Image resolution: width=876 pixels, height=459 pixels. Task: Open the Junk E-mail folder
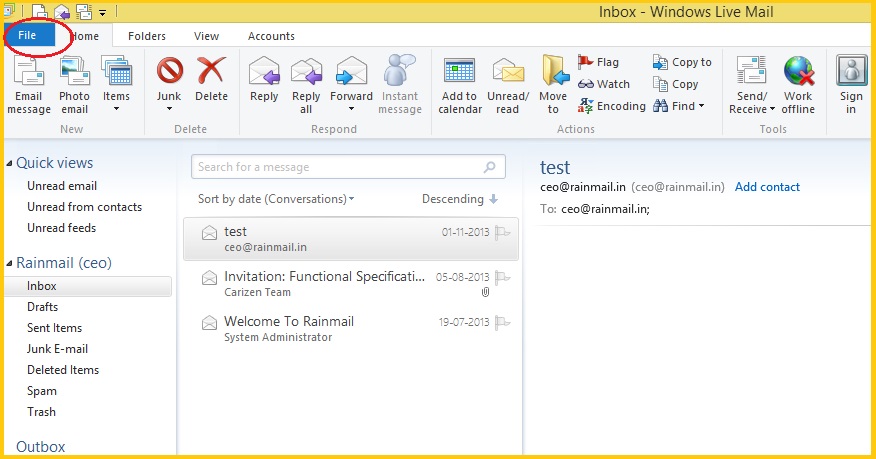pos(57,349)
